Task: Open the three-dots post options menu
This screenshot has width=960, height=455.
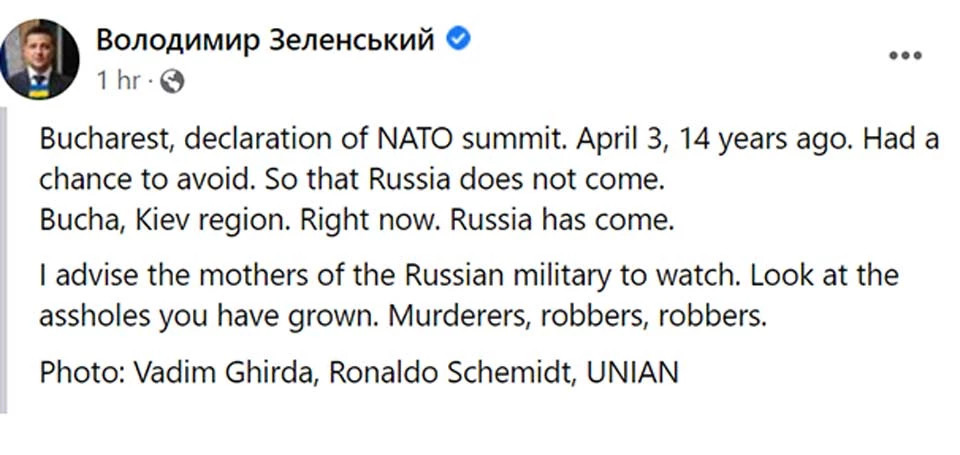Action: click(x=906, y=56)
